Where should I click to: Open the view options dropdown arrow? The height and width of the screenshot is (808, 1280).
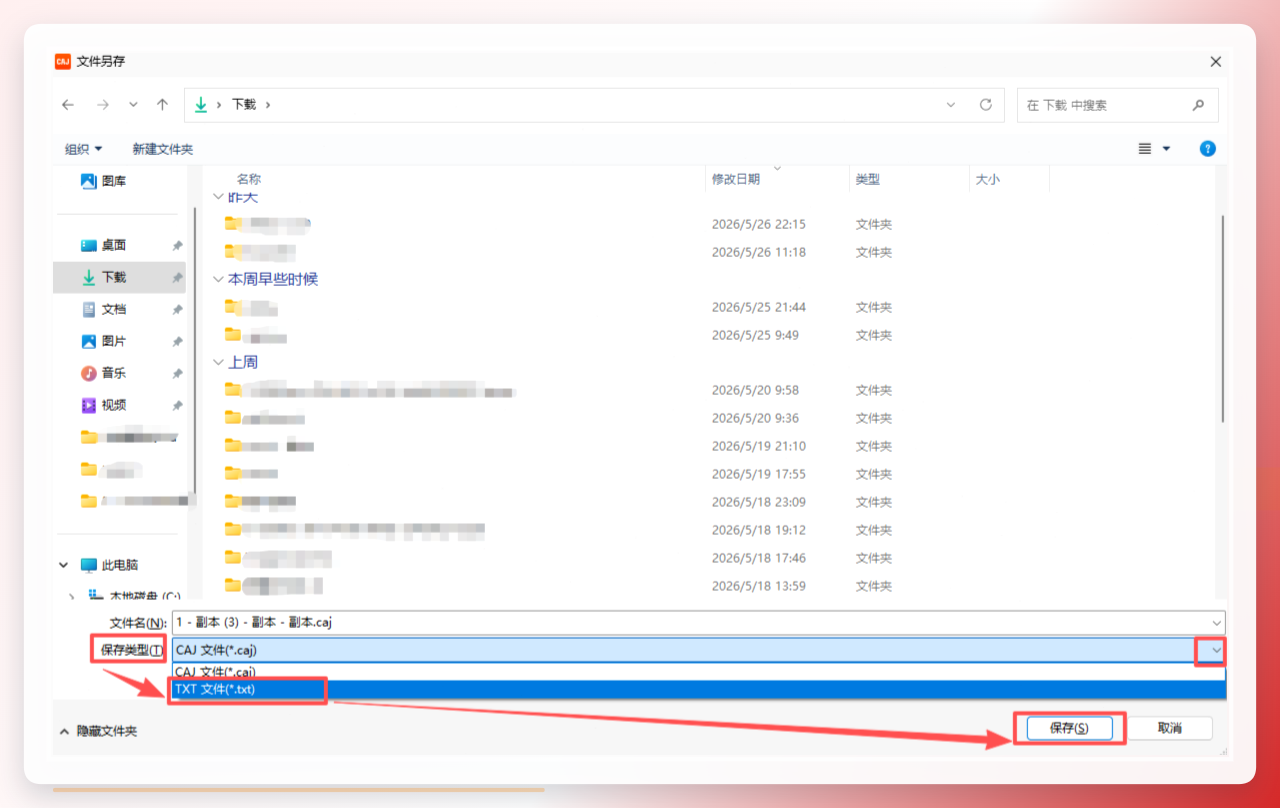point(1166,149)
